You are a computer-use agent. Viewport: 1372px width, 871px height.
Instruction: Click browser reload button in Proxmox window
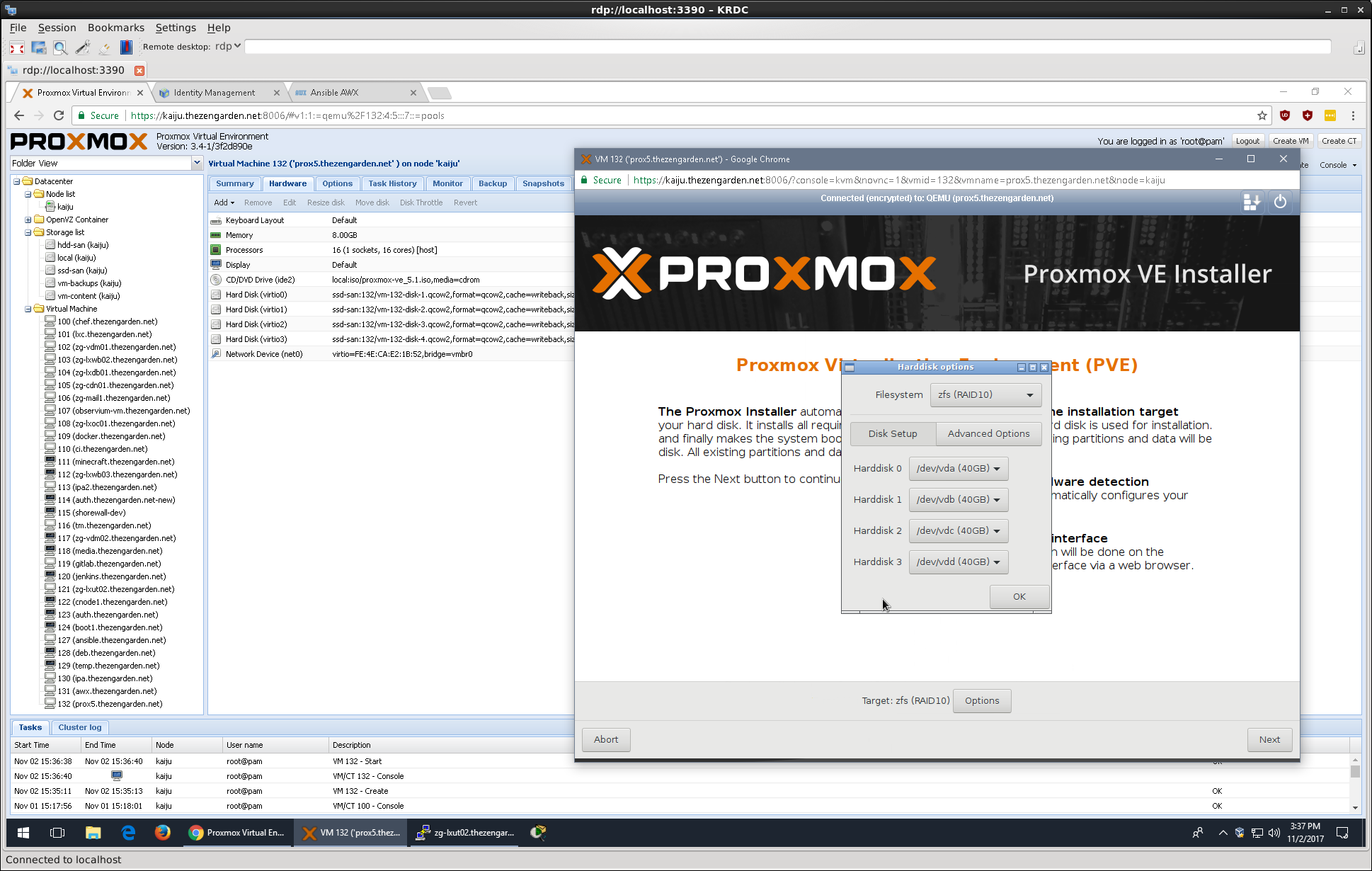coord(59,115)
